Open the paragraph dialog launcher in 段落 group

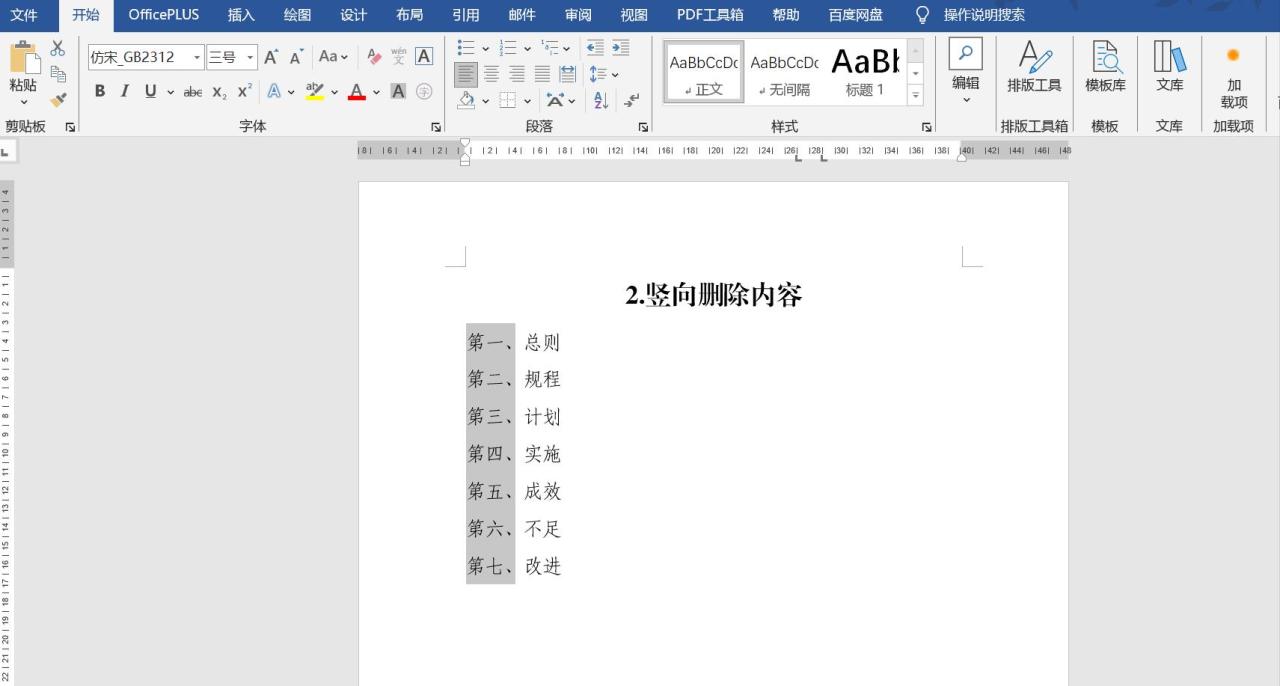(643, 127)
